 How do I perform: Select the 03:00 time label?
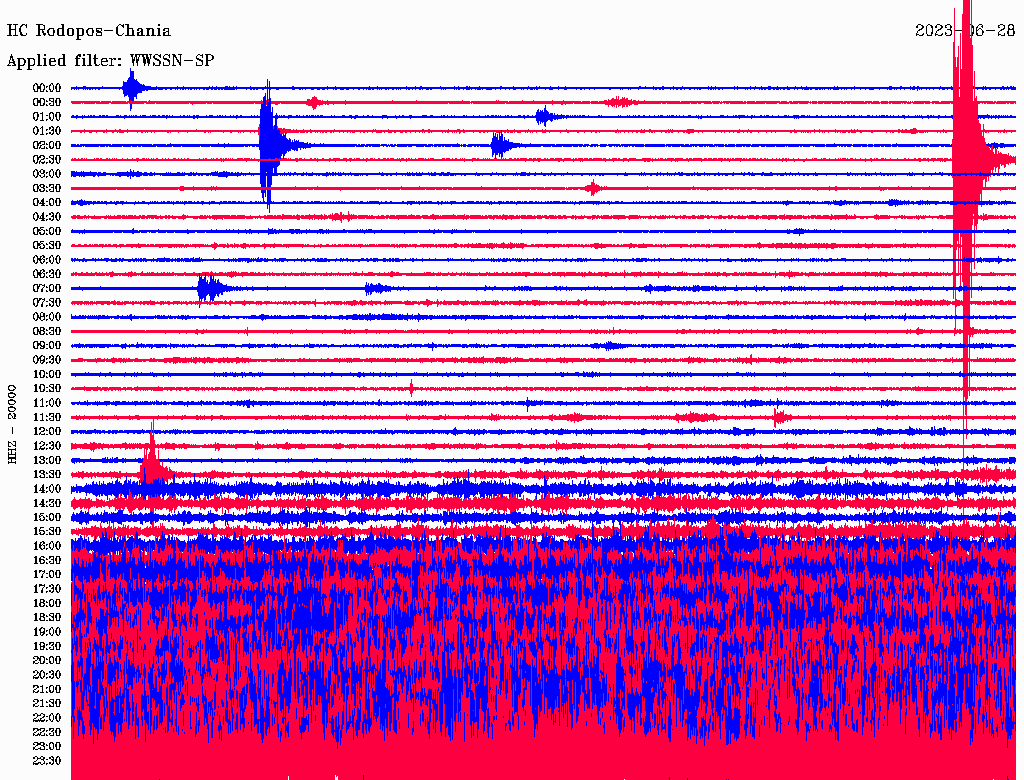coord(47,174)
